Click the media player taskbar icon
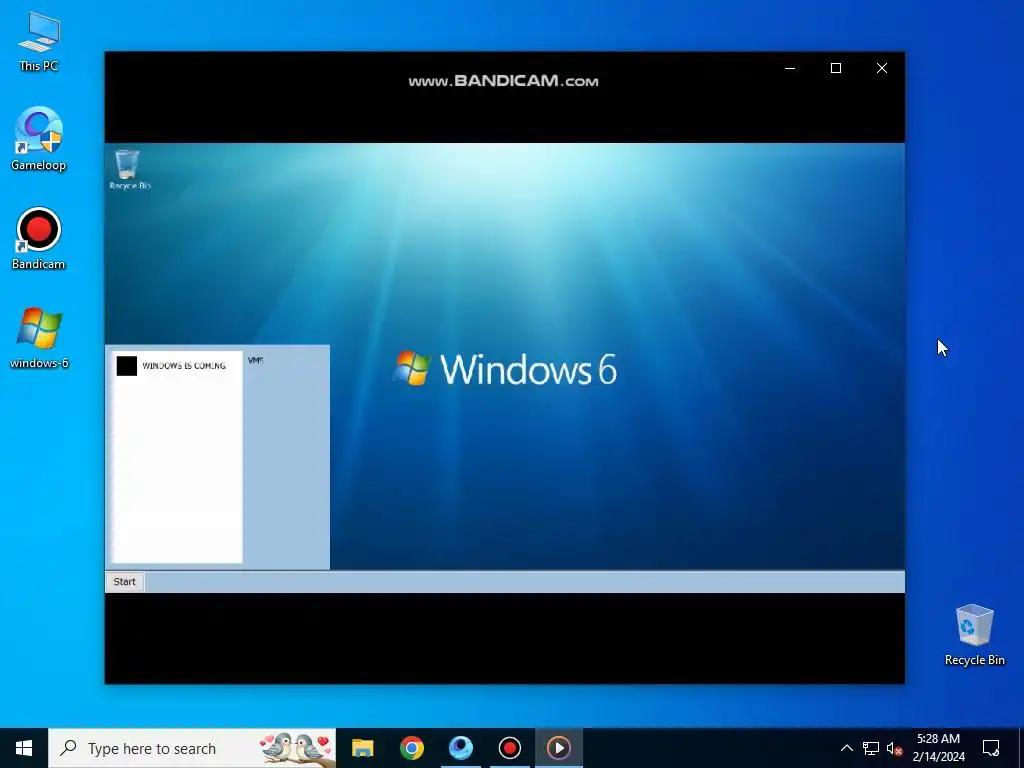Image resolution: width=1024 pixels, height=768 pixels. pyautogui.click(x=558, y=748)
